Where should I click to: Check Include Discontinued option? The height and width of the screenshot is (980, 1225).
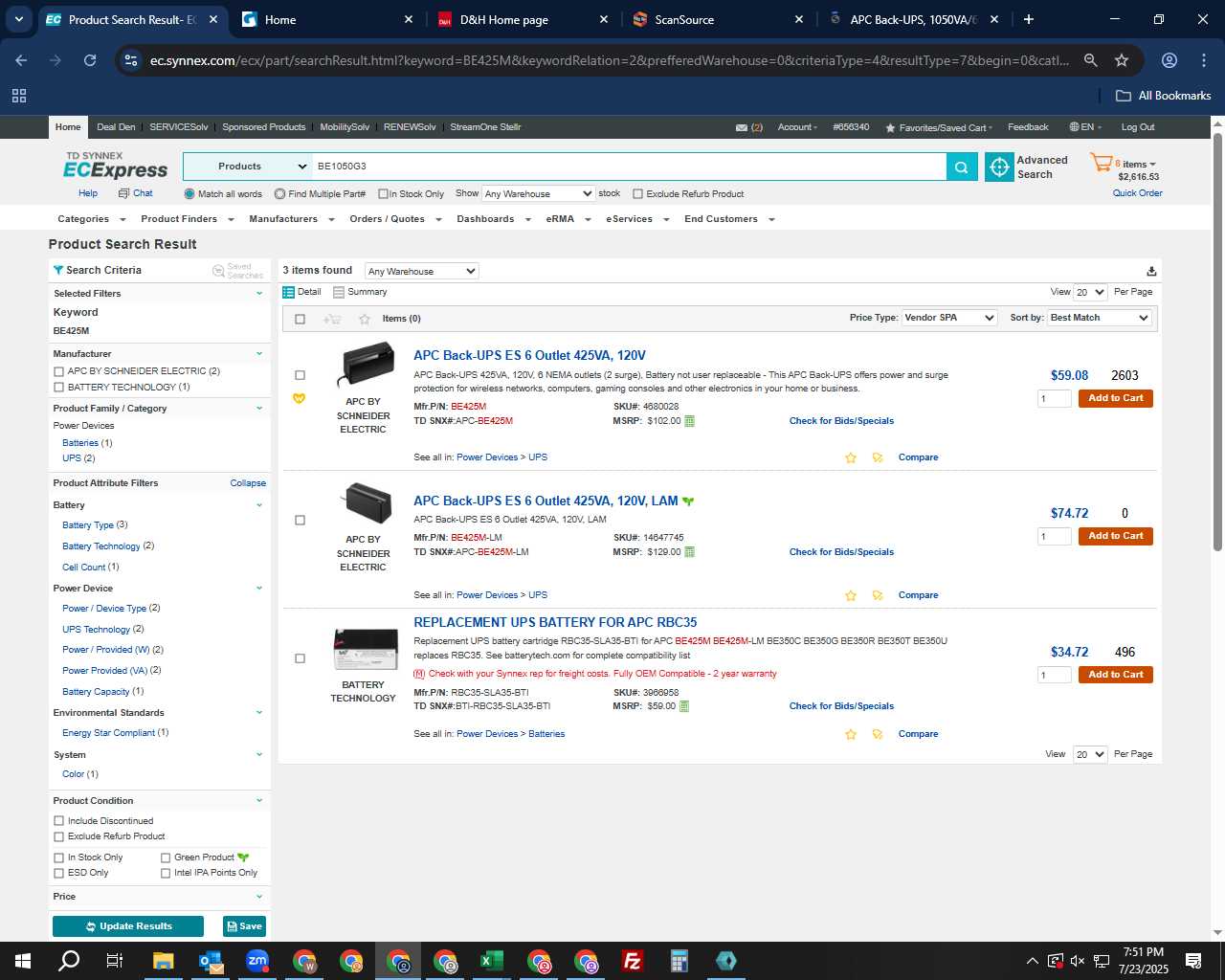59,821
